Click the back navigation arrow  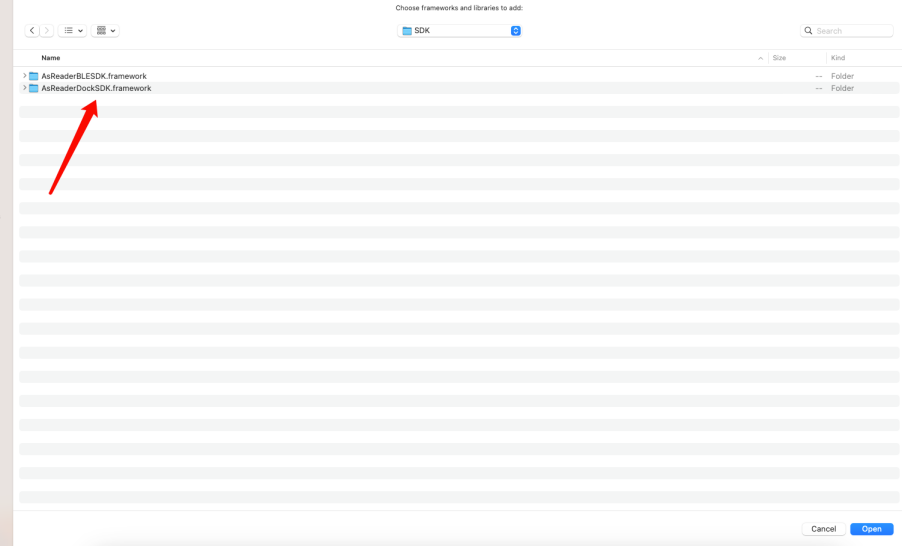(x=32, y=31)
